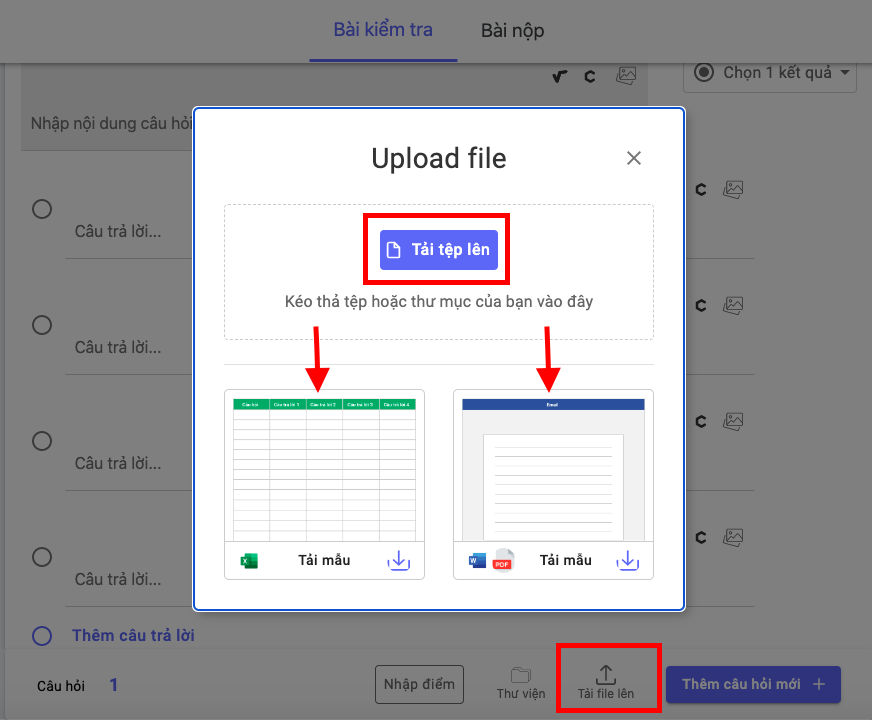Click the image icon in question toolbar
The image size is (872, 720).
(x=626, y=76)
